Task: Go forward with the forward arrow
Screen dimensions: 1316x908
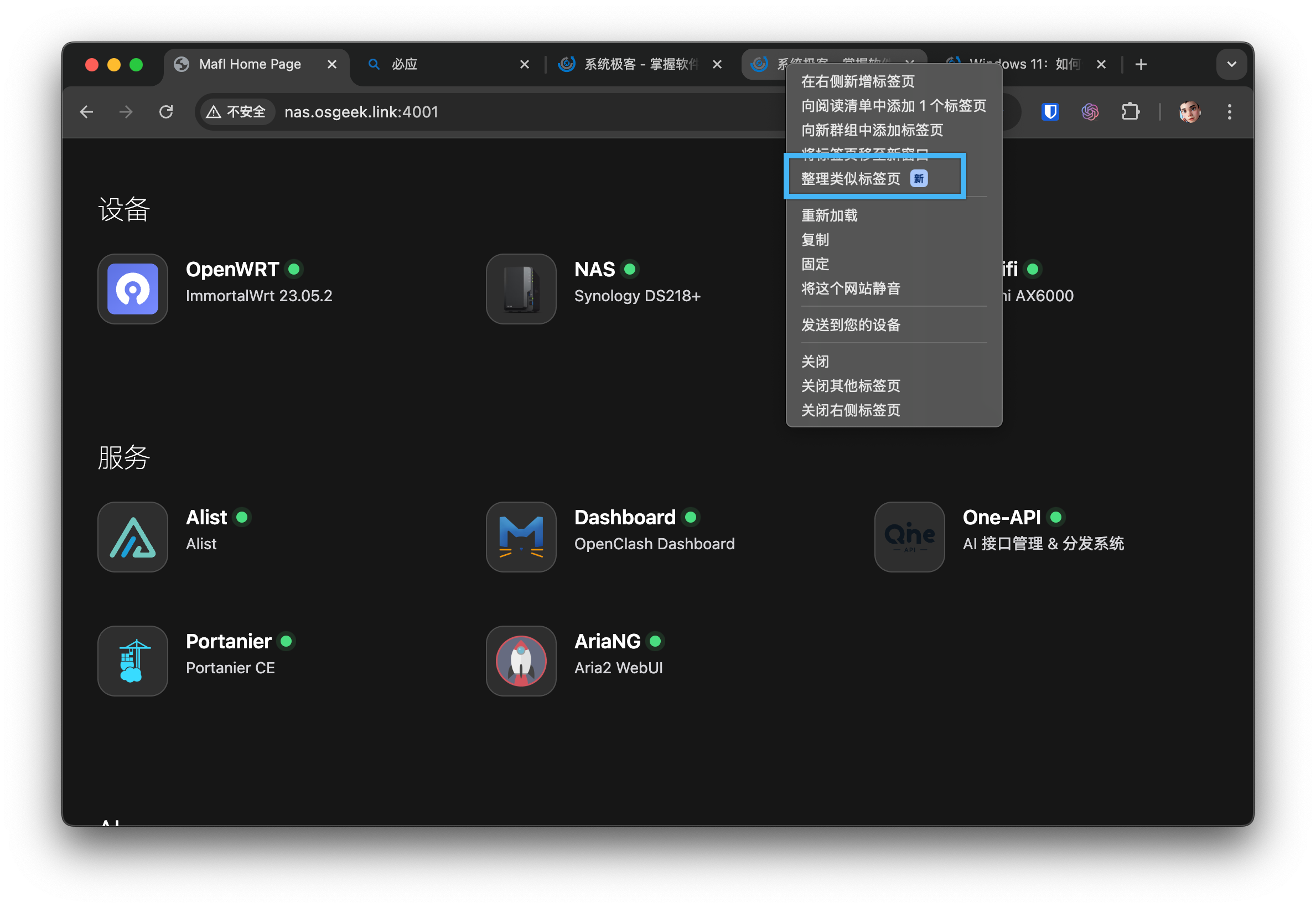Action: tap(126, 112)
